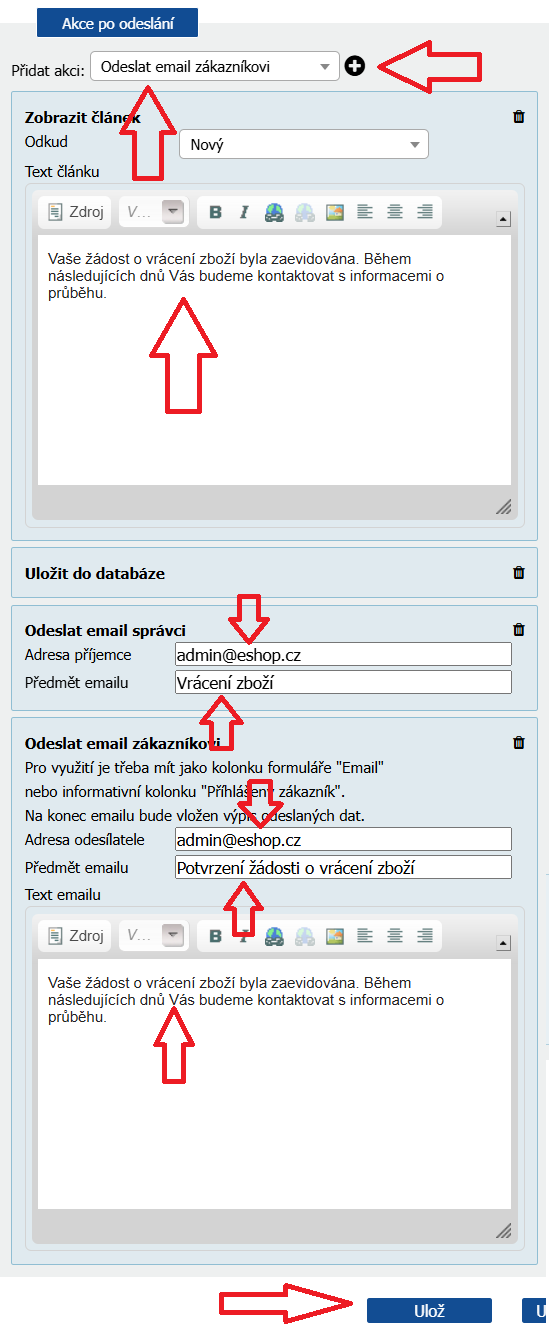Screen dimensions: 550x1331
Task: Collapse toolbar of Text článku editor
Action: tap(503, 220)
